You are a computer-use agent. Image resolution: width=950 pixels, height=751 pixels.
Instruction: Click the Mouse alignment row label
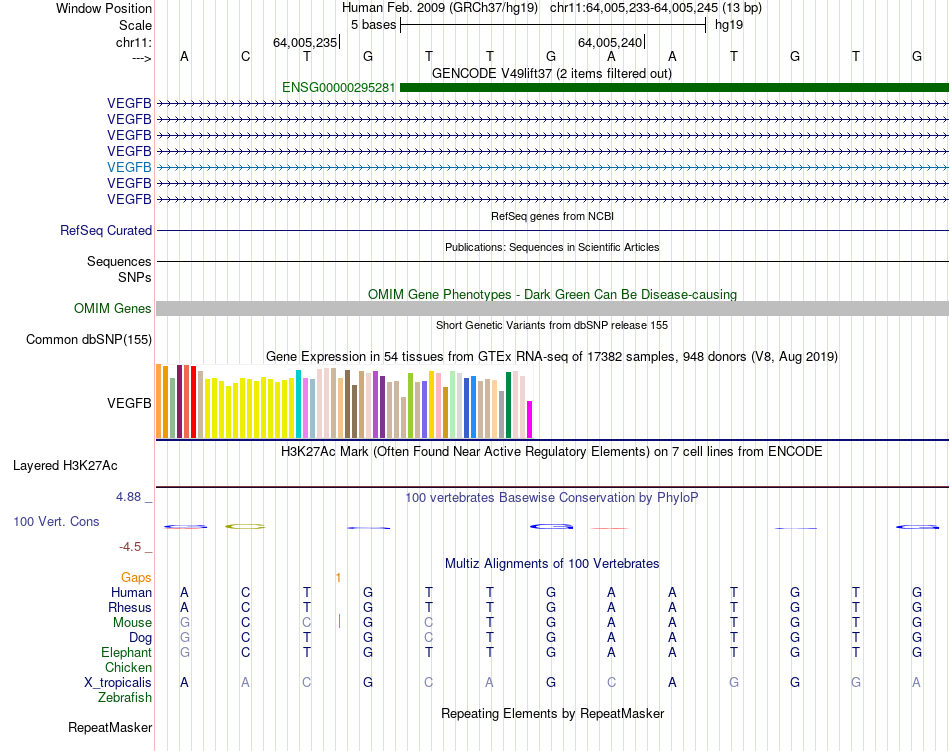(133, 623)
